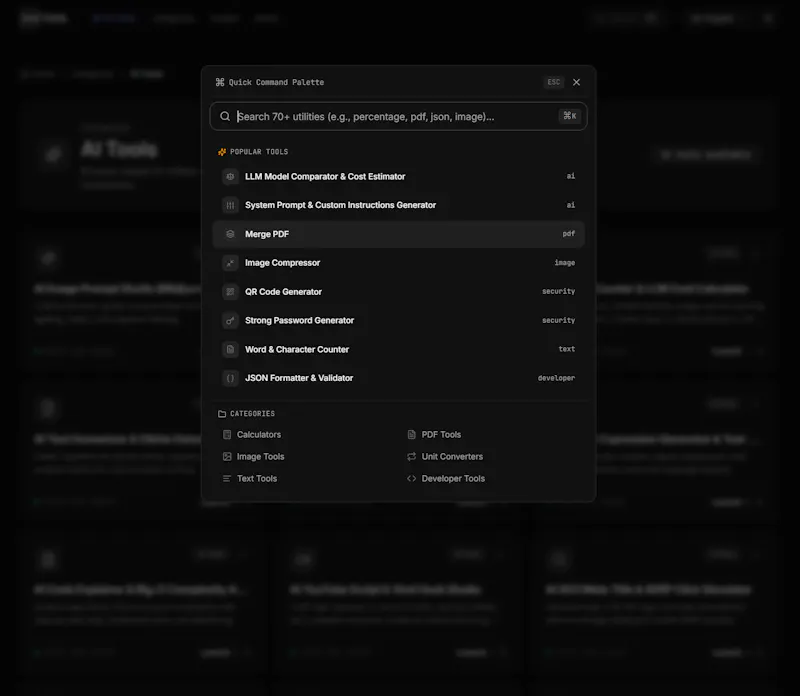
Task: Click the PDF Tools category icon
Action: 412,435
